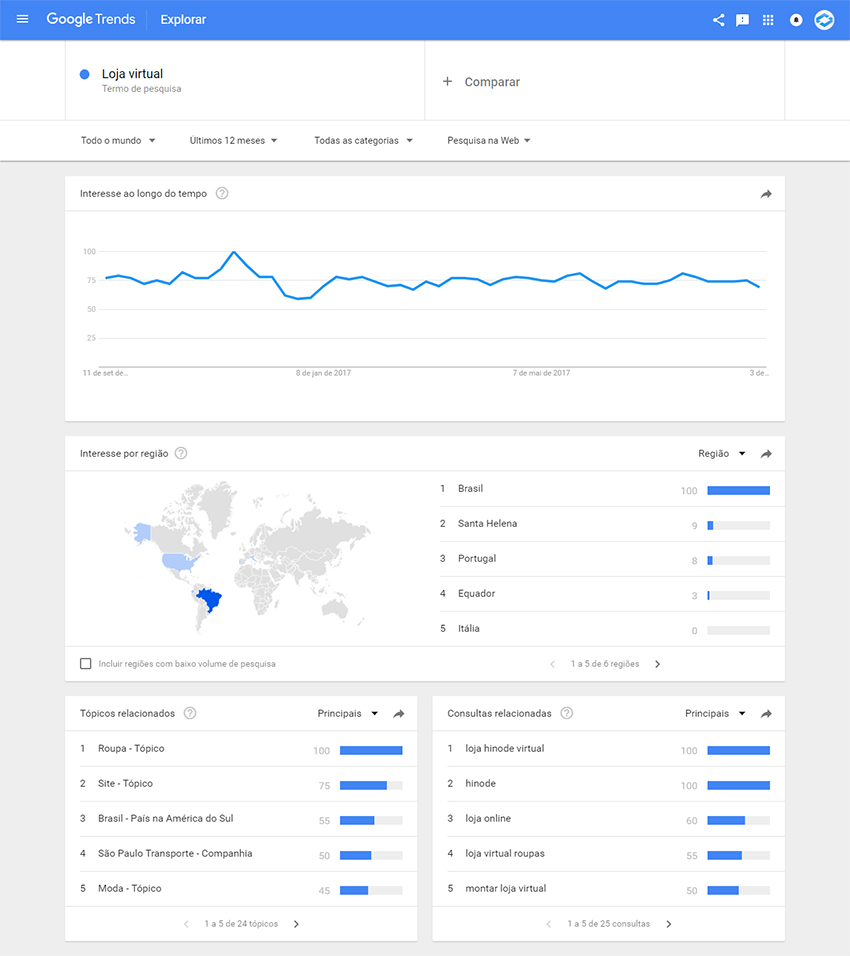Screen dimensions: 850x956
Task: Open help for Consultas relacionadas
Action: [566, 713]
